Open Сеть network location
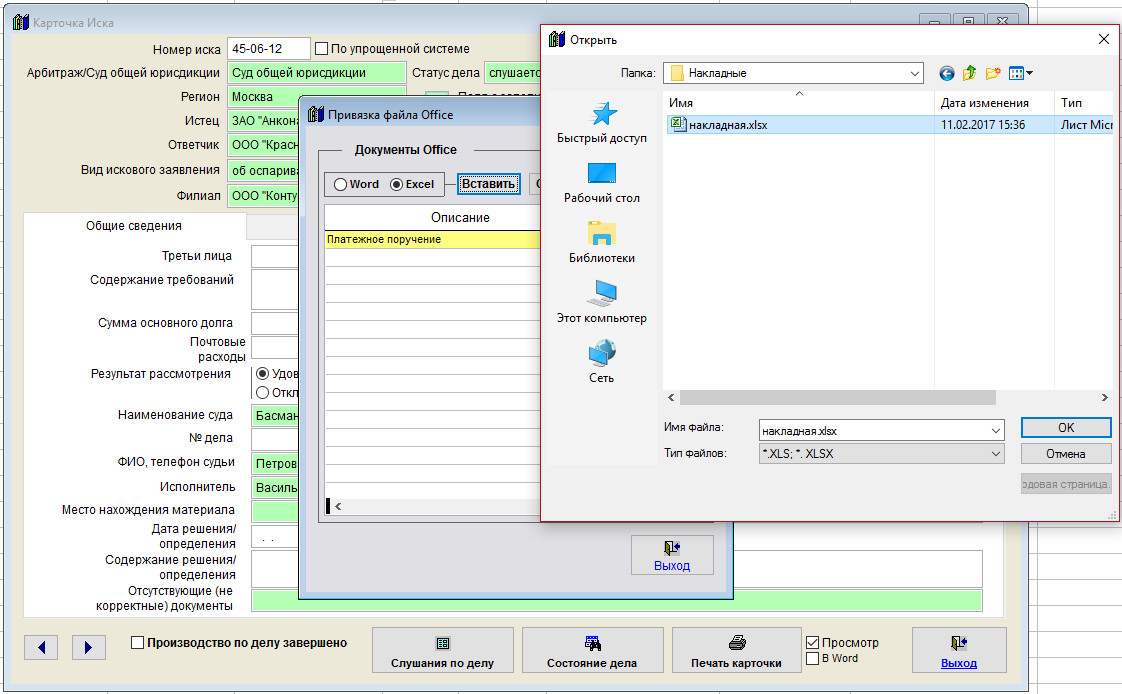The width and height of the screenshot is (1122, 694). click(x=601, y=362)
